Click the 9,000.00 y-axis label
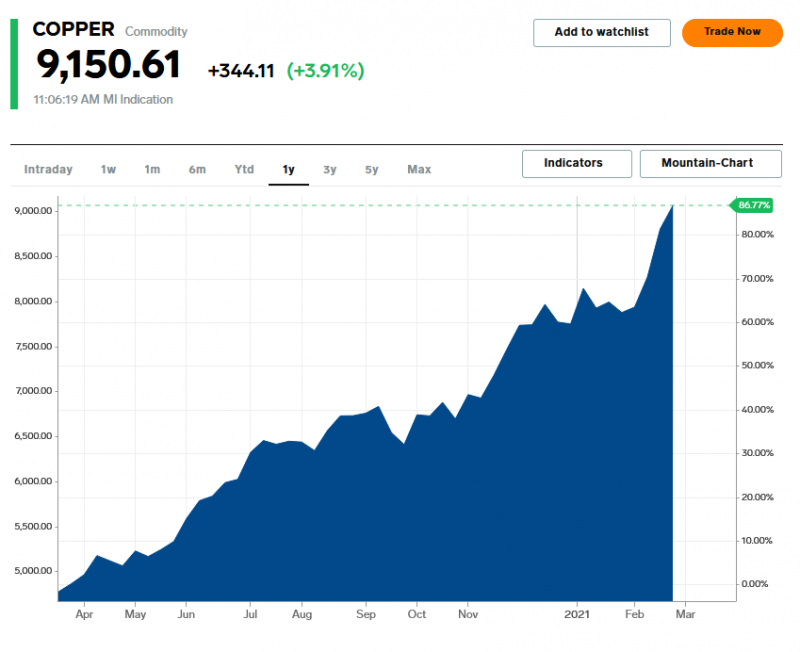The height and width of the screenshot is (652, 800). [x=33, y=211]
